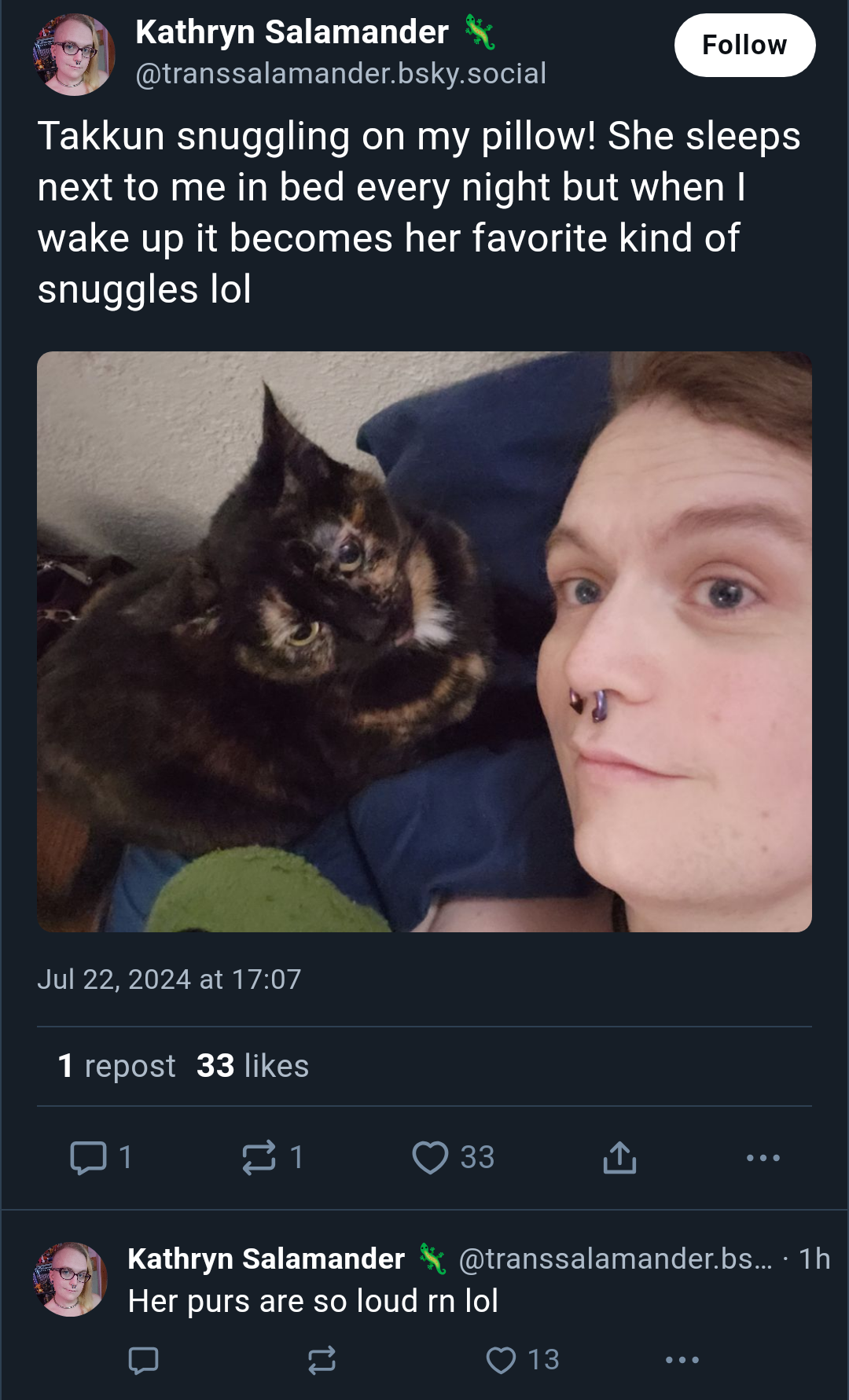Like the main post with heart icon
849x1400 pixels.
(x=430, y=1157)
